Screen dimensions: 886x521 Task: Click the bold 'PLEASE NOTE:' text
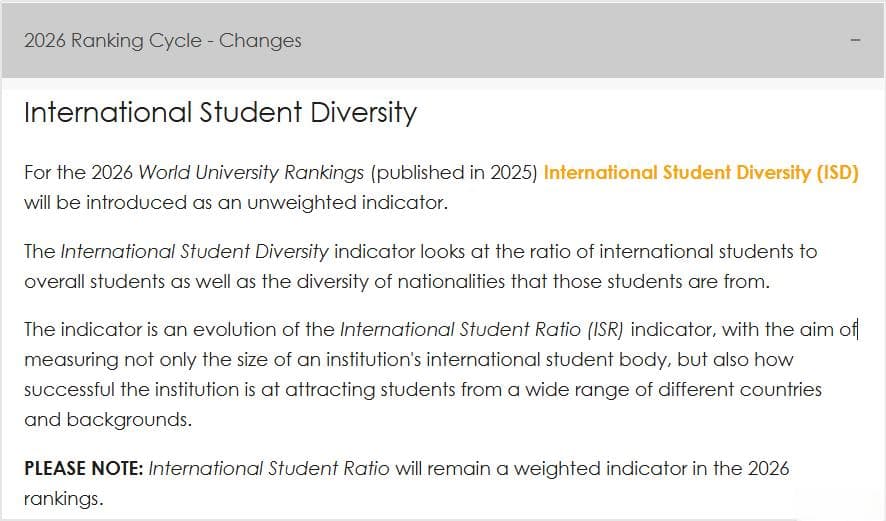click(x=84, y=468)
